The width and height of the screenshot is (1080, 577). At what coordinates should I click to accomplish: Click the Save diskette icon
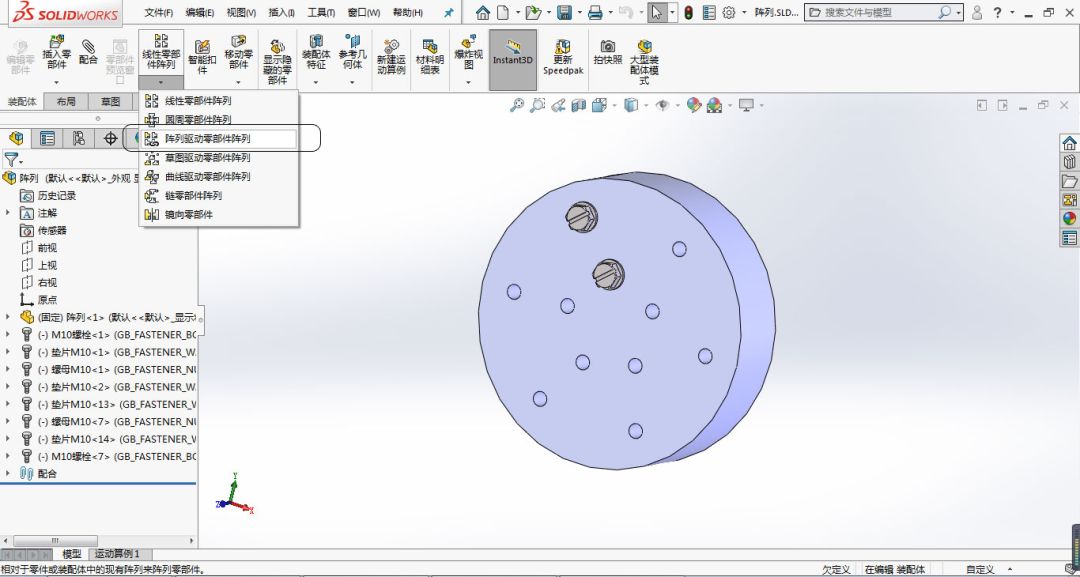click(x=565, y=12)
